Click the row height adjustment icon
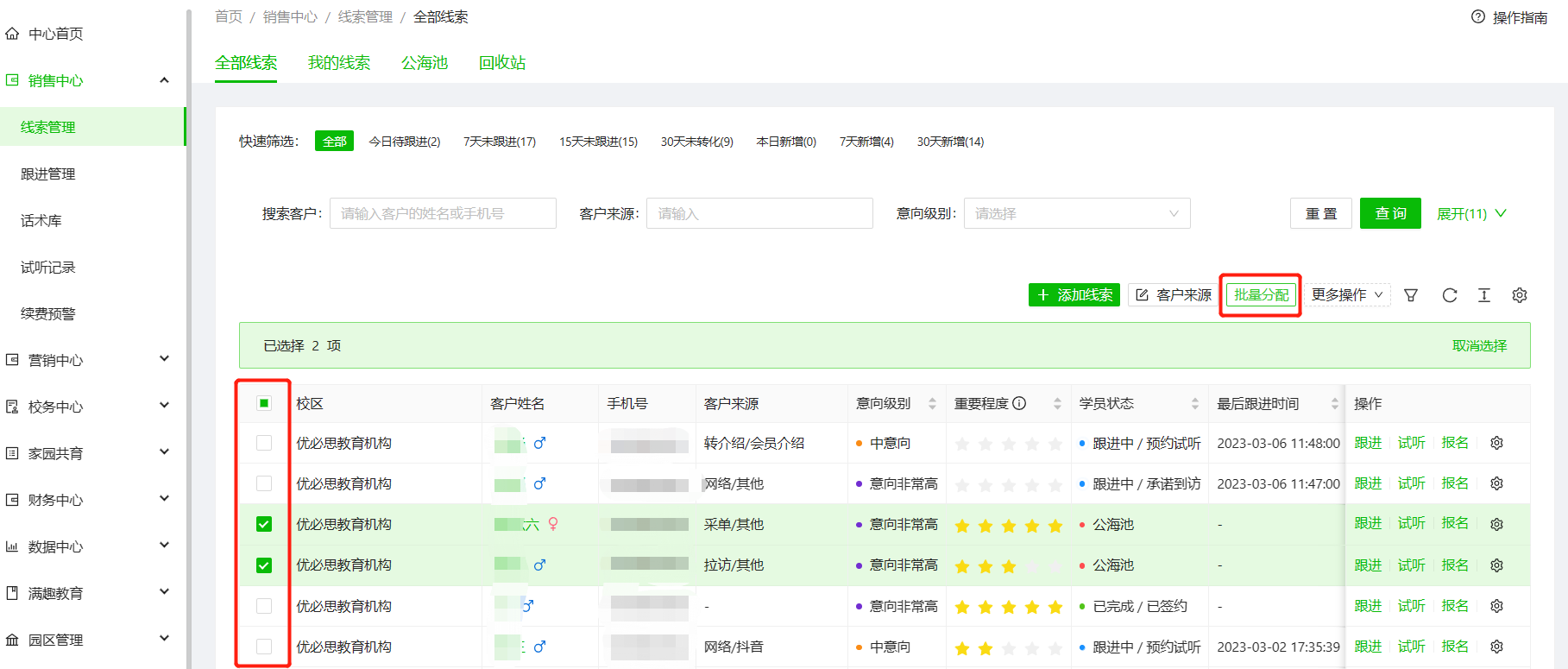The width and height of the screenshot is (1568, 669). click(1484, 295)
